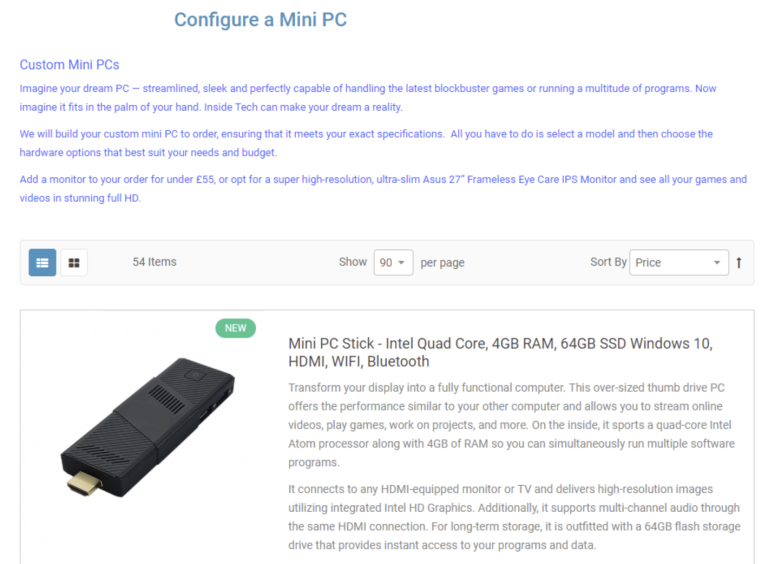Open the Sort By Price dropdown

[679, 262]
